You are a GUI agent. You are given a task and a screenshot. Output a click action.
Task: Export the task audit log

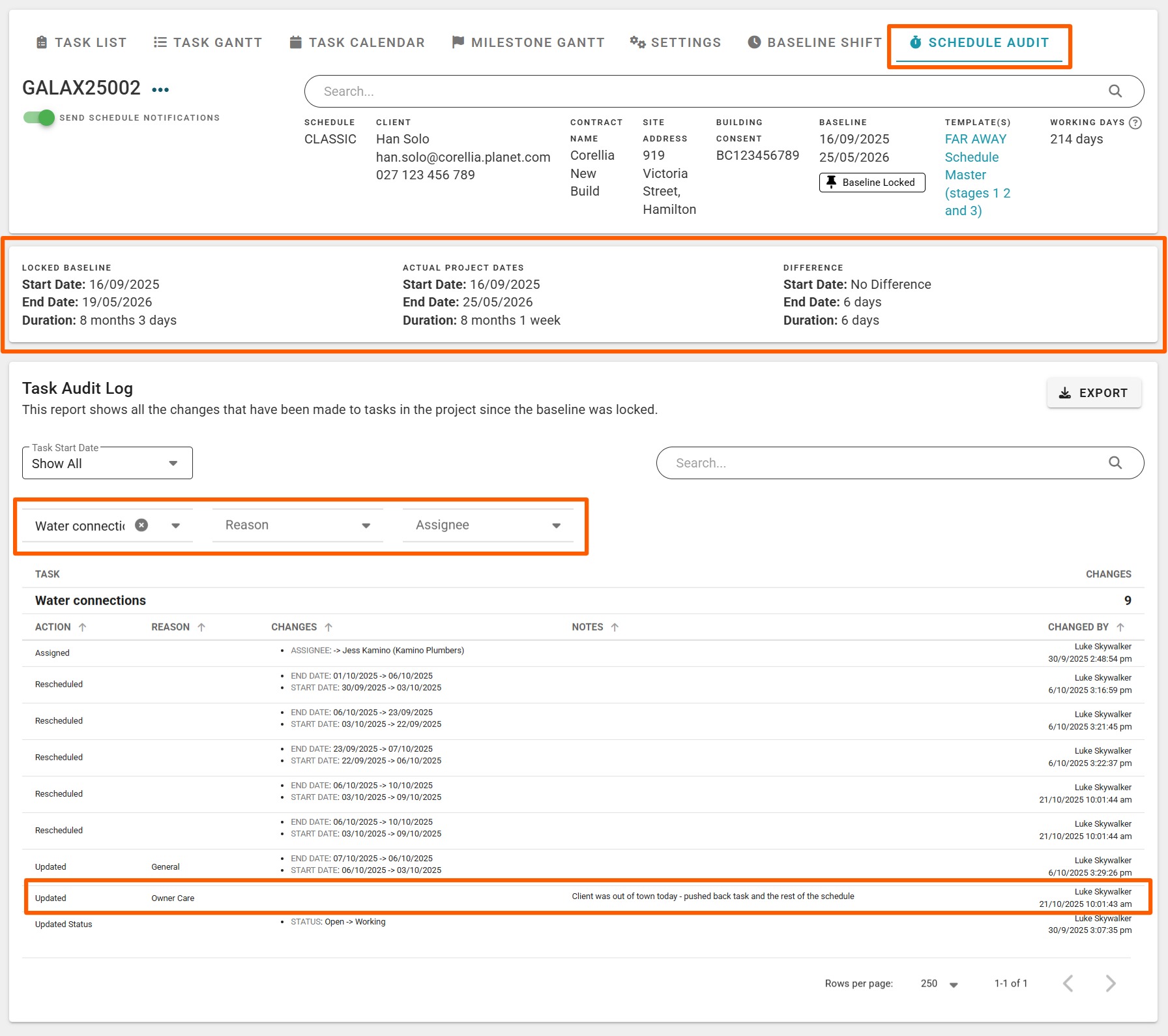pyautogui.click(x=1094, y=393)
